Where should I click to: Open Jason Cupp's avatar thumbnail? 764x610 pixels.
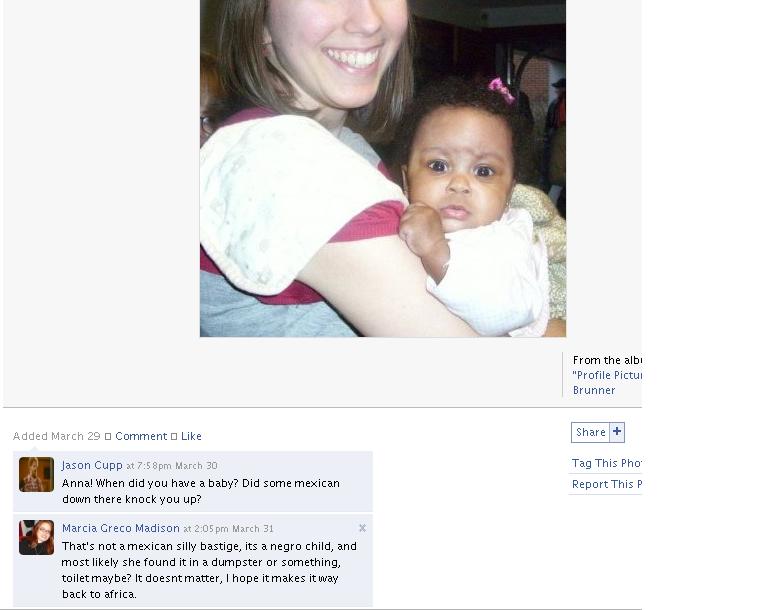[37, 475]
